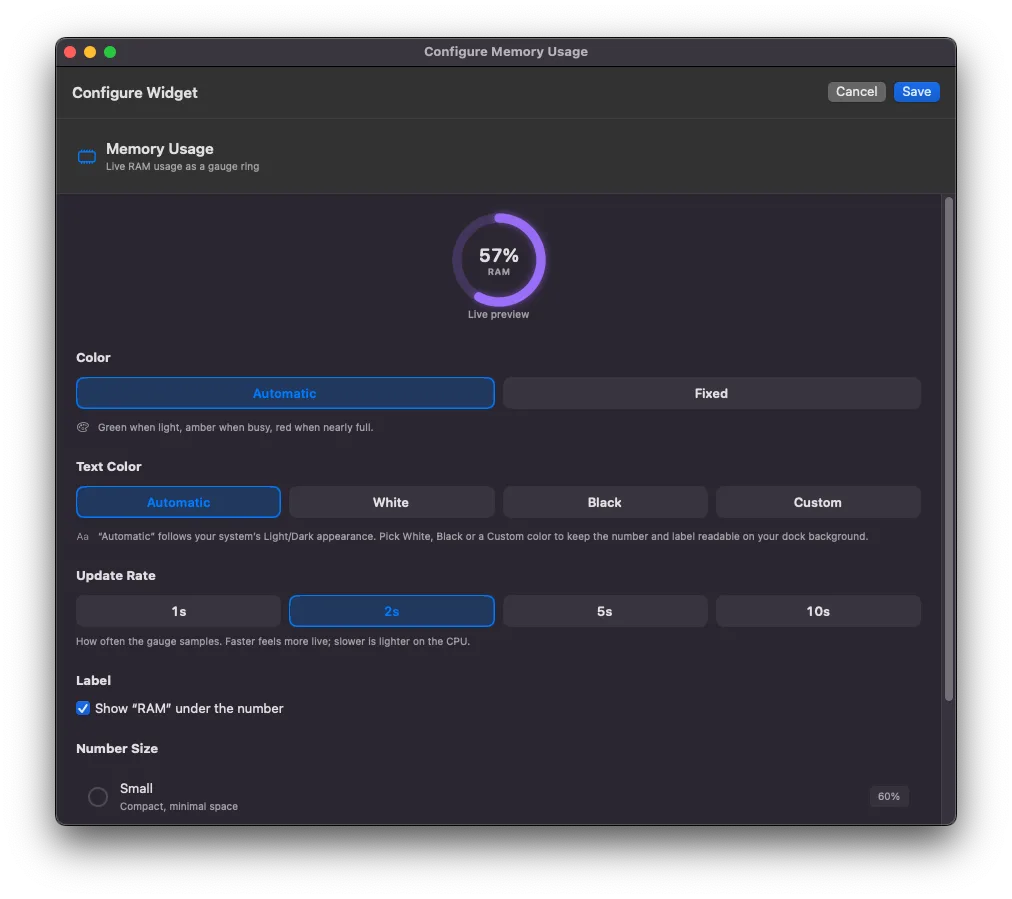1012x899 pixels.
Task: Set update rate to 1s
Action: [178, 611]
